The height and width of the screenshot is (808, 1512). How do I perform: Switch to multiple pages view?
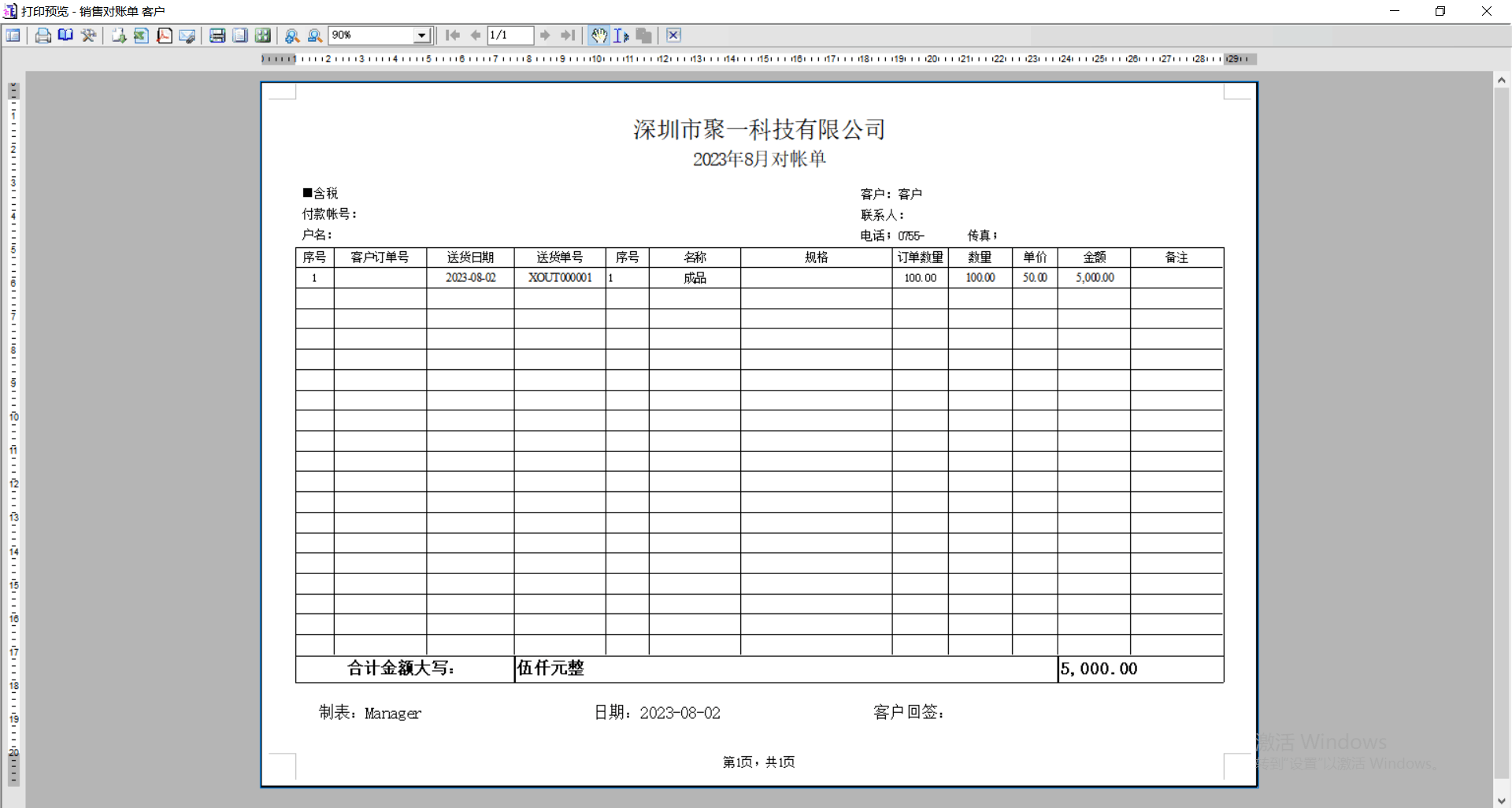tap(263, 35)
